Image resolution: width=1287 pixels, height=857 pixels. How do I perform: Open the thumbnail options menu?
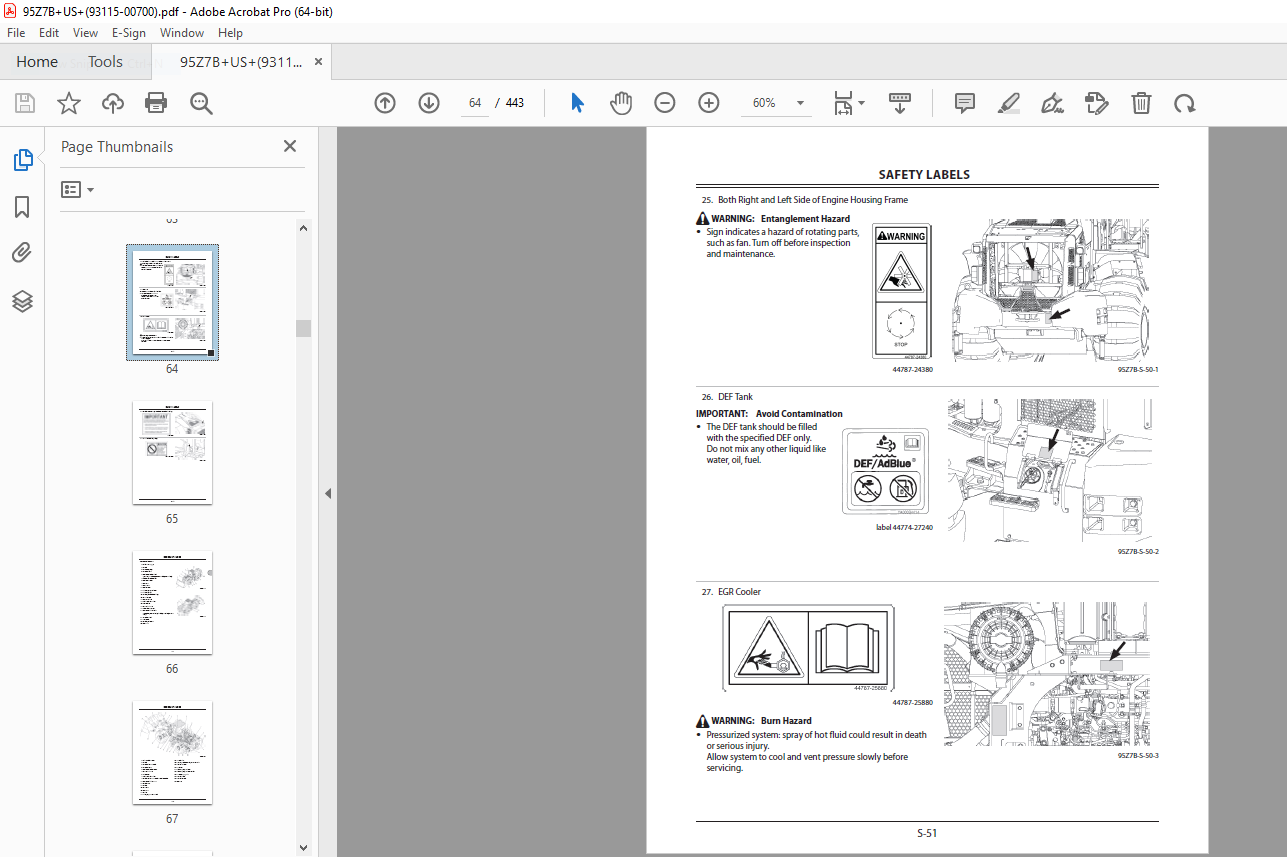(x=77, y=189)
